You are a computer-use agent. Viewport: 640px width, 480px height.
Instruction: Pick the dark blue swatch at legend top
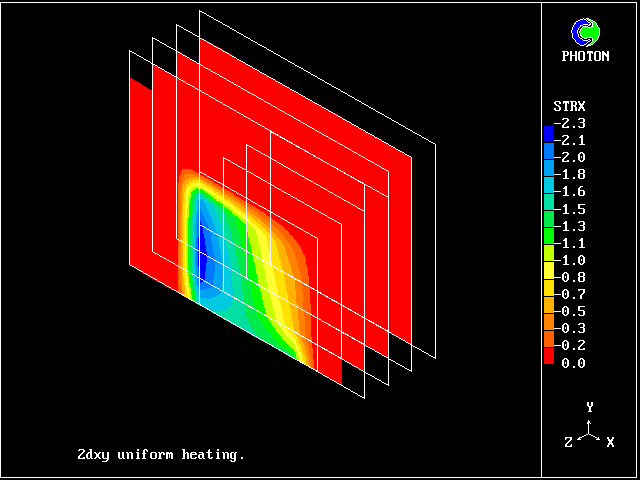coord(548,132)
